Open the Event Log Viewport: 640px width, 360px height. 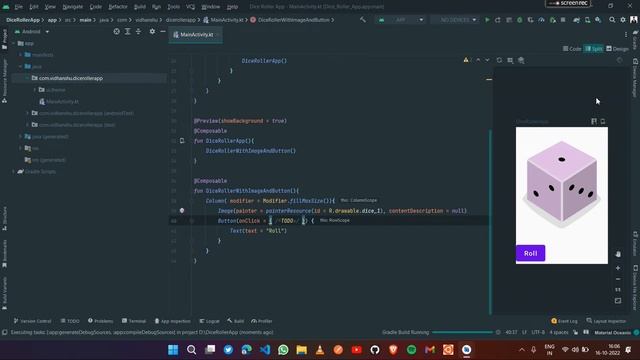coord(564,321)
